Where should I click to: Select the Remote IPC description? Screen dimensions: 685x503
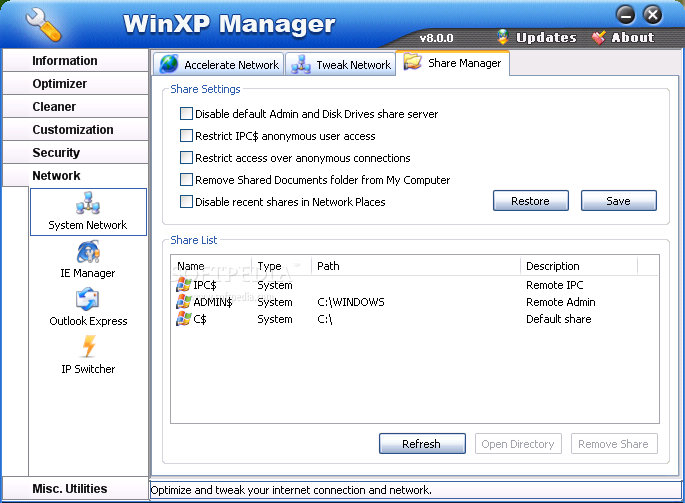click(554, 285)
